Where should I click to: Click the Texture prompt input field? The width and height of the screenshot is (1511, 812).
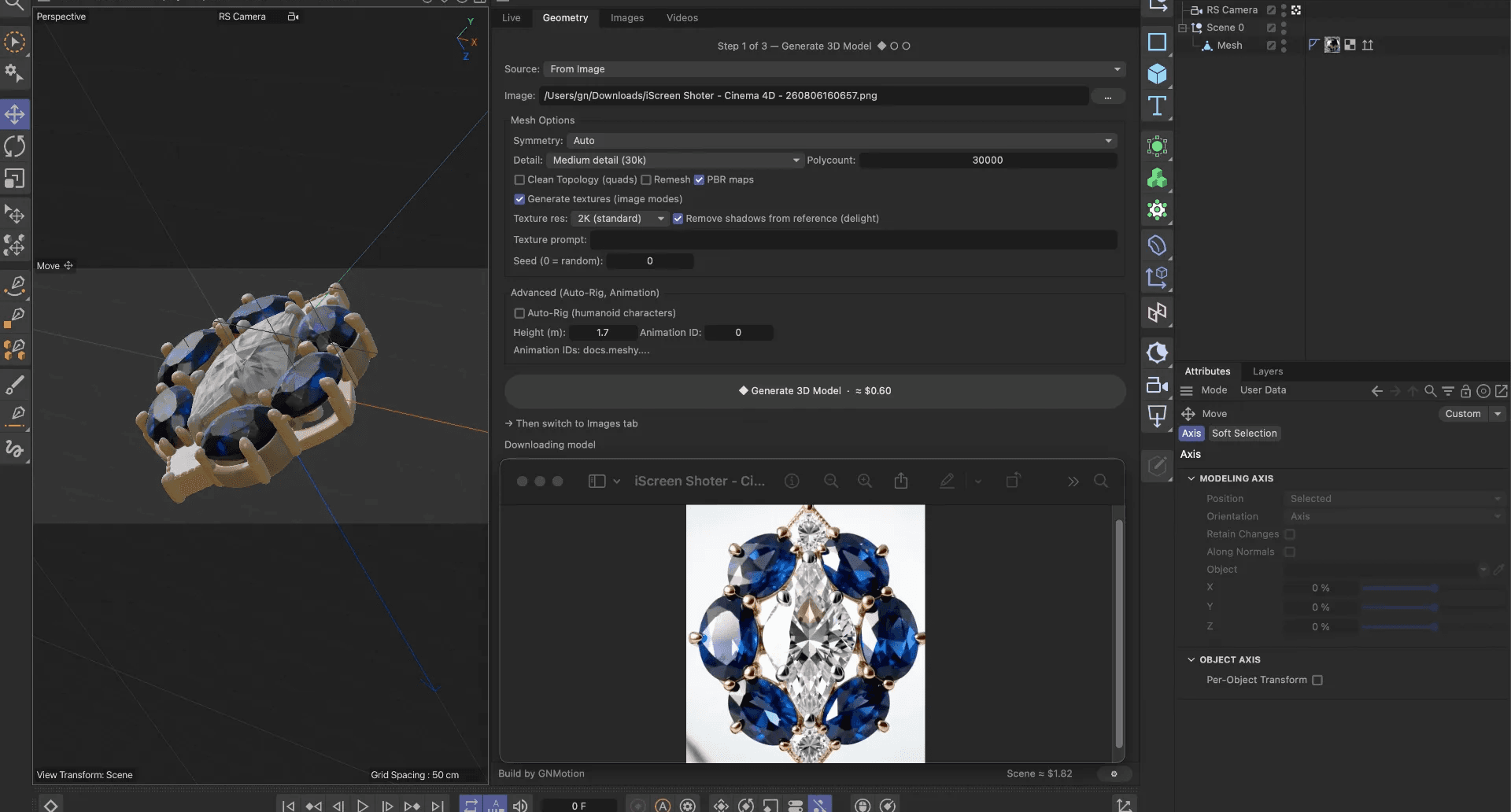coord(854,240)
